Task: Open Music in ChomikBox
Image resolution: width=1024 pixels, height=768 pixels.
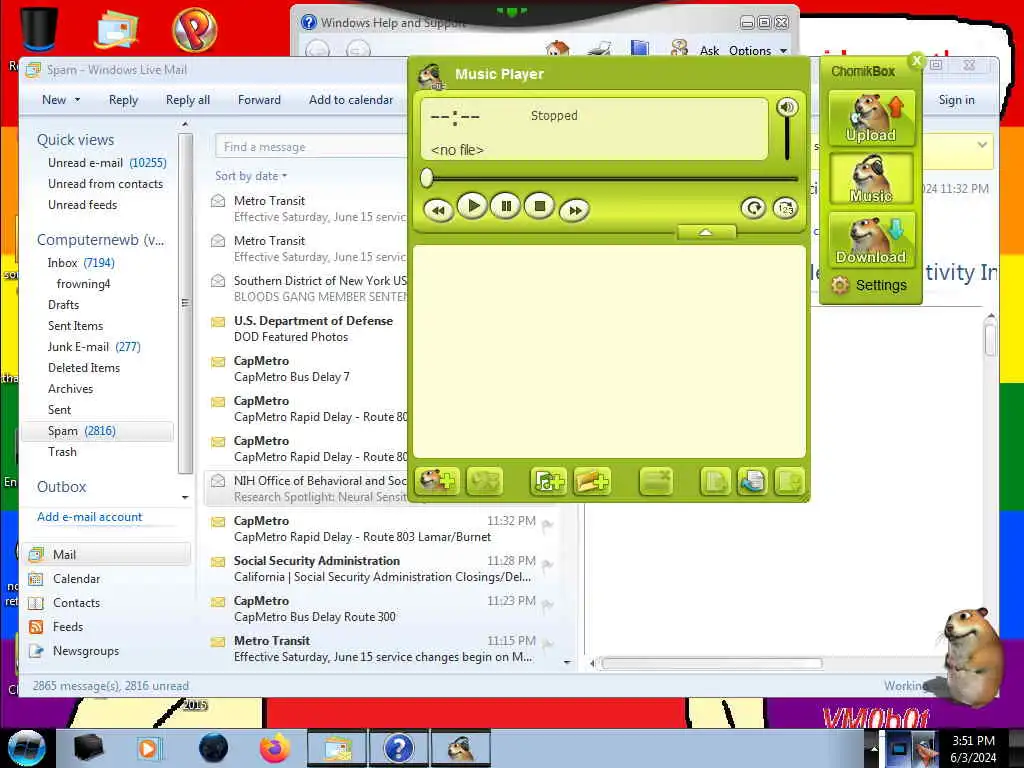Action: (871, 179)
